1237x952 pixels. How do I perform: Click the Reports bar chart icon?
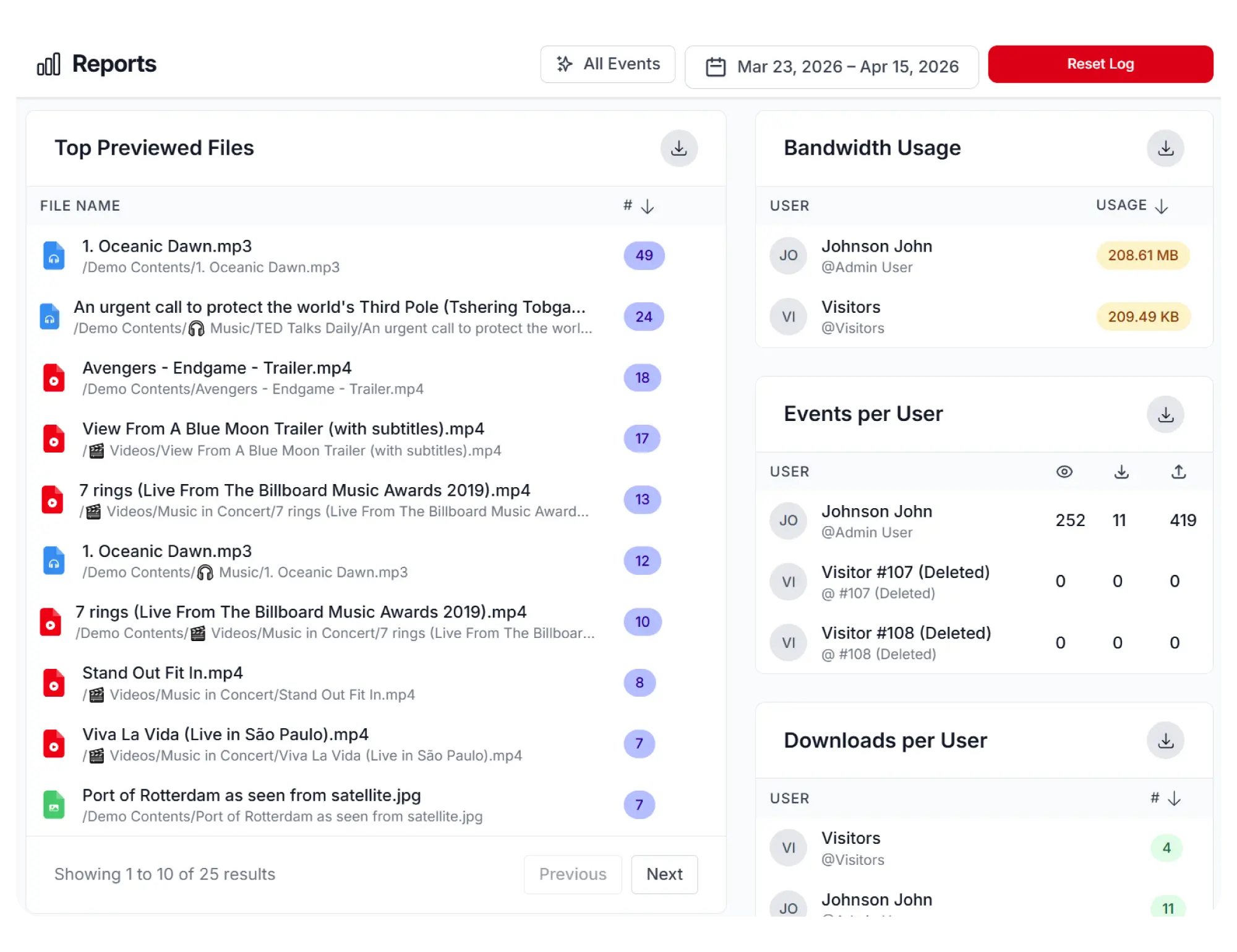point(49,64)
